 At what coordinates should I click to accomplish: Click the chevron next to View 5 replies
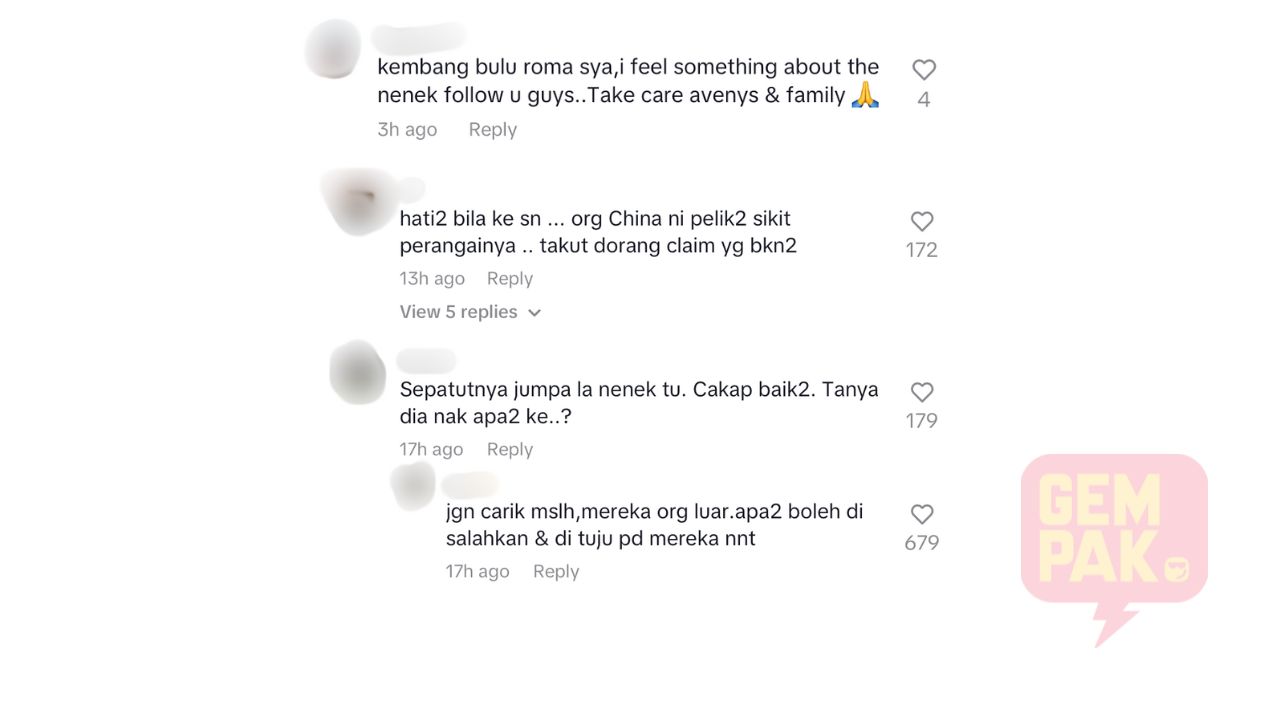click(535, 313)
